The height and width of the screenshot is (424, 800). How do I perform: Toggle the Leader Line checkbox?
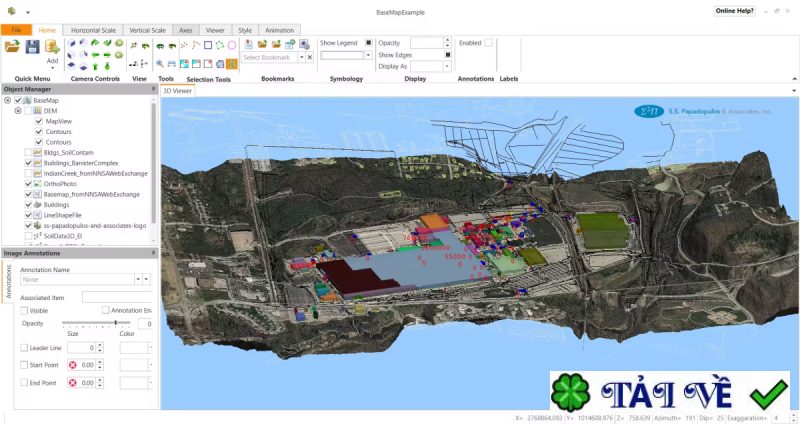(25, 348)
